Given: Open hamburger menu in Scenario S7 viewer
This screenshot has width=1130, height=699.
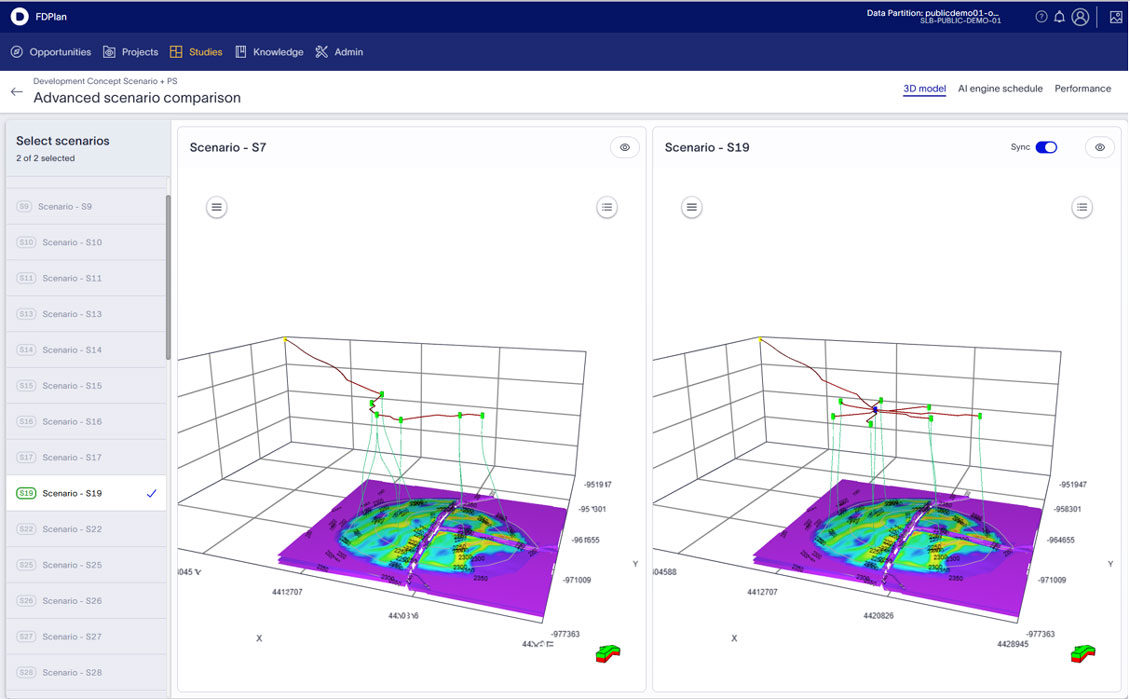Looking at the screenshot, I should (217, 207).
